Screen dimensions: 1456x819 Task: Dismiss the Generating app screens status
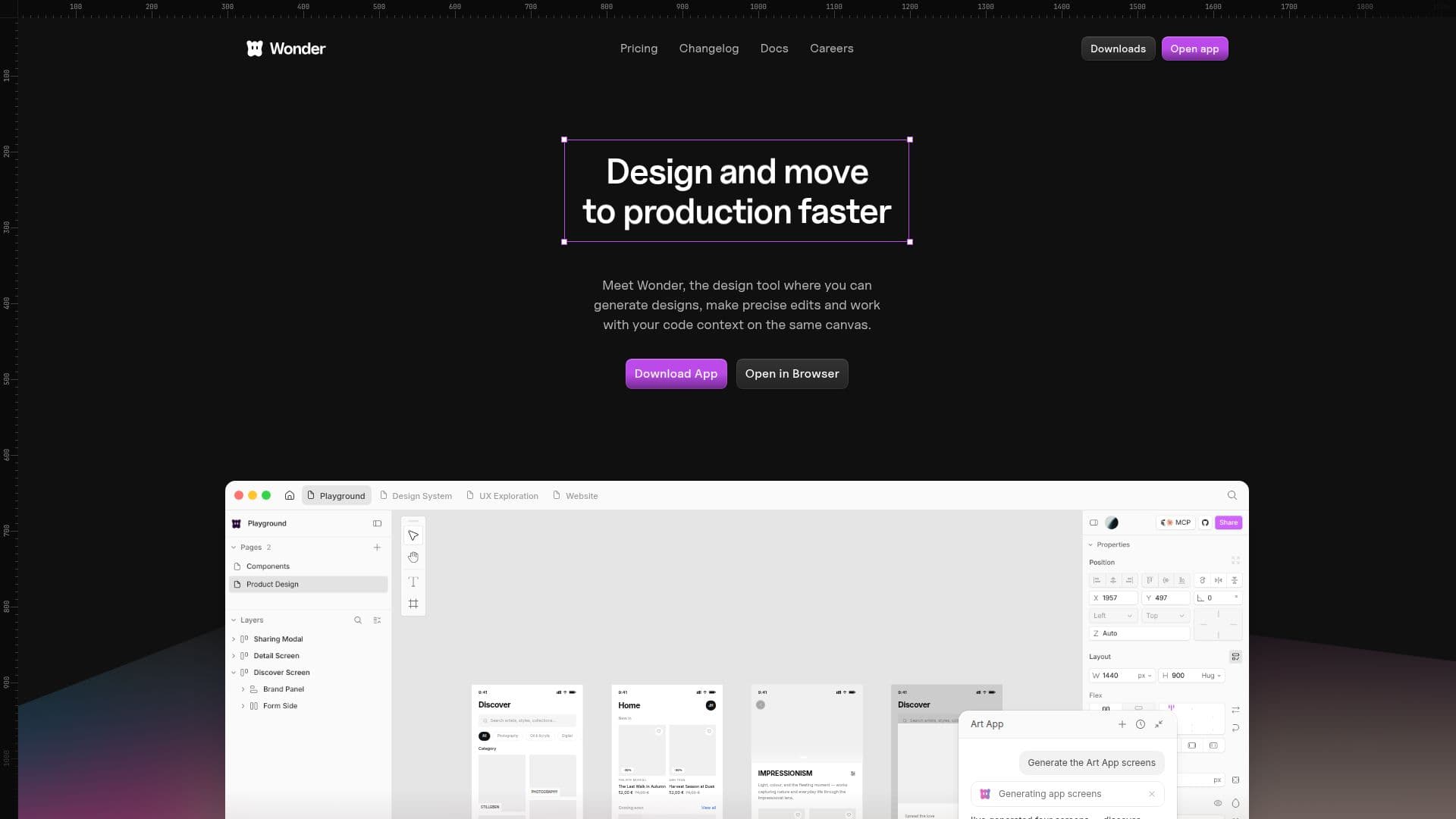click(x=1152, y=794)
